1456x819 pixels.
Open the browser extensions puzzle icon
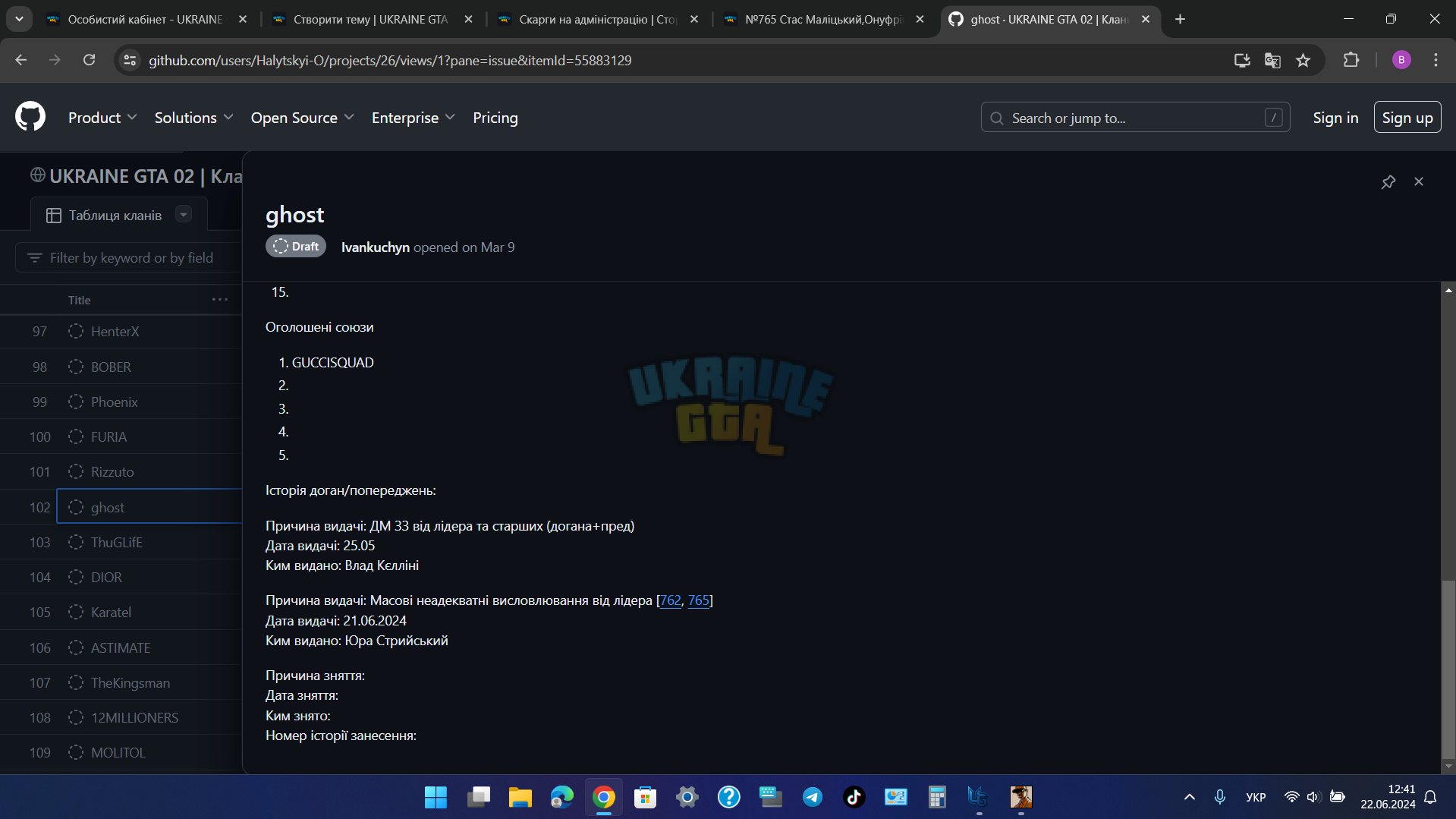[x=1351, y=60]
